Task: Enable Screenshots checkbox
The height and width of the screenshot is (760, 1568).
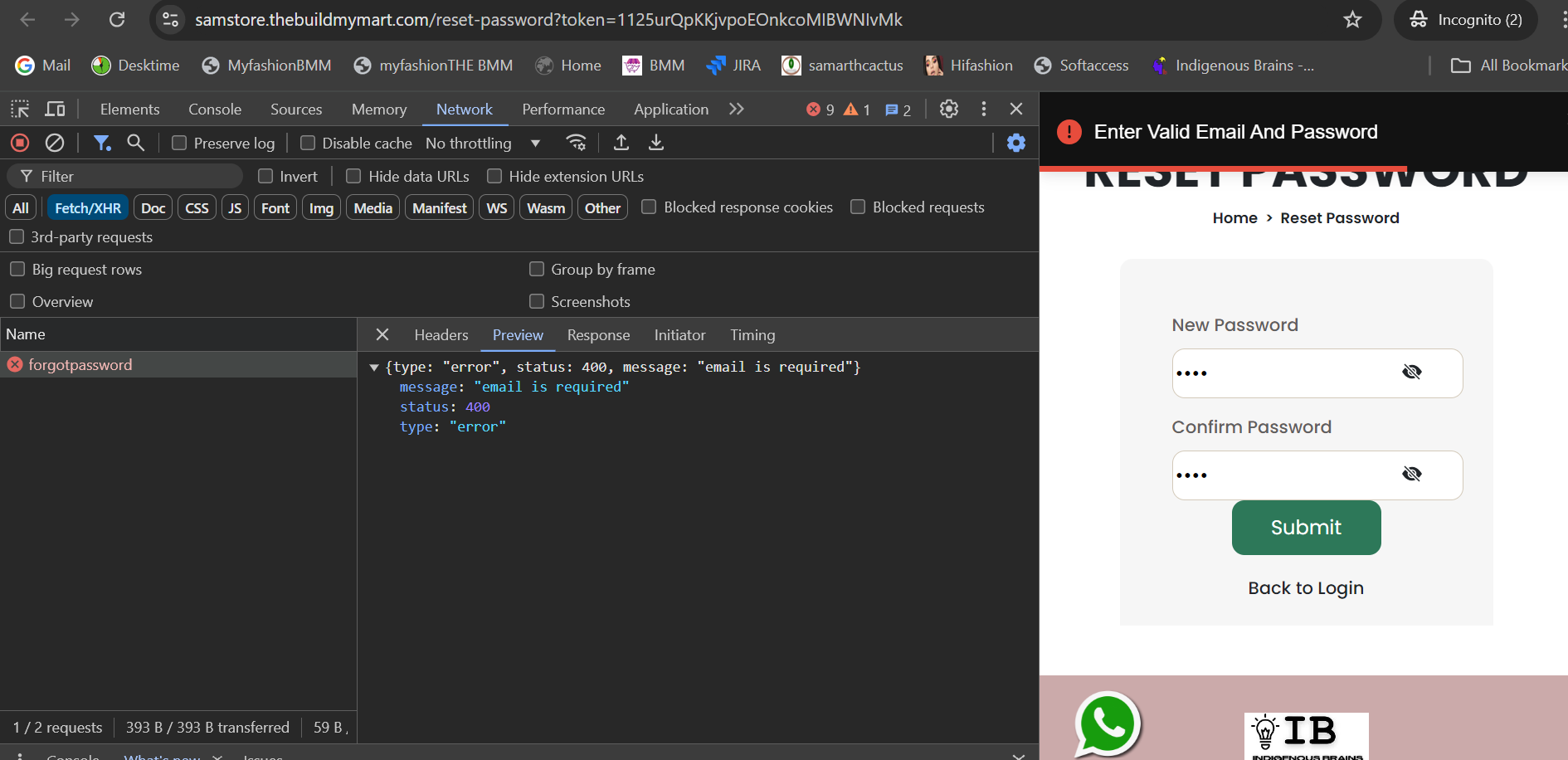Action: 537,301
